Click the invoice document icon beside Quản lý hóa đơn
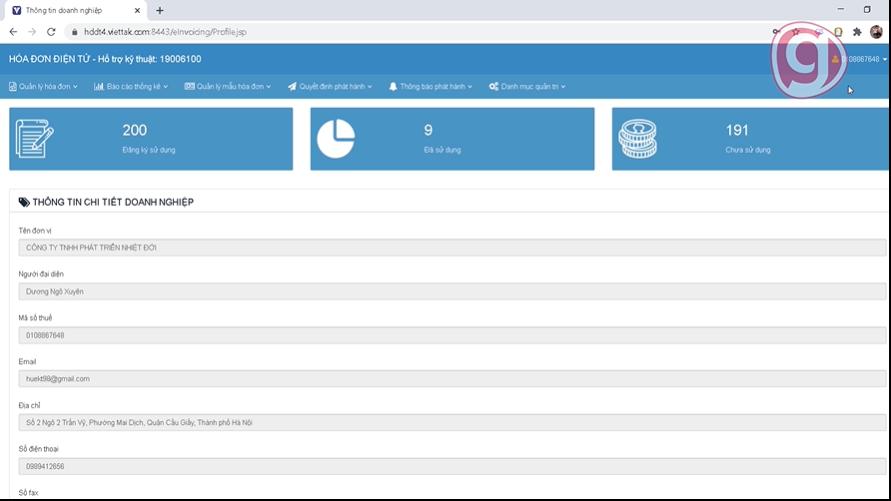The height and width of the screenshot is (501, 891). (13, 86)
